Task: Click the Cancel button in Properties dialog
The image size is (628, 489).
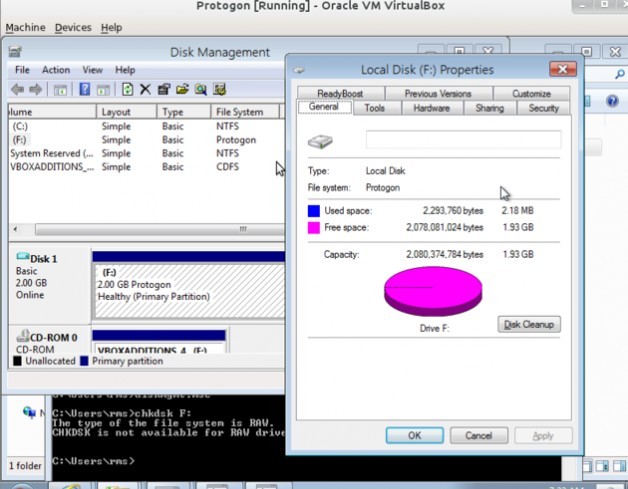Action: [479, 435]
